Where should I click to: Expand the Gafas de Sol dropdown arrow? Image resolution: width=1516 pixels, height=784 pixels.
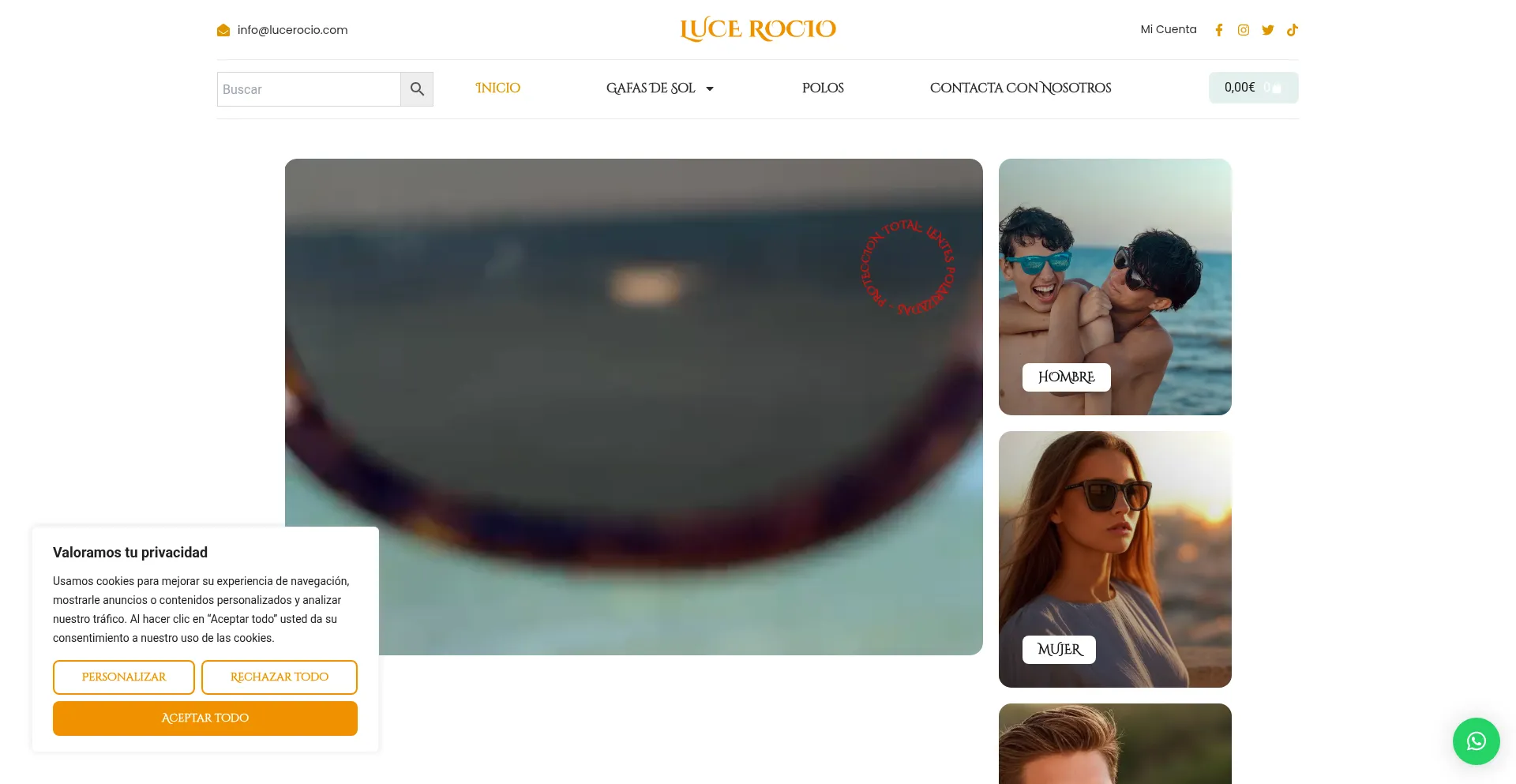710,88
